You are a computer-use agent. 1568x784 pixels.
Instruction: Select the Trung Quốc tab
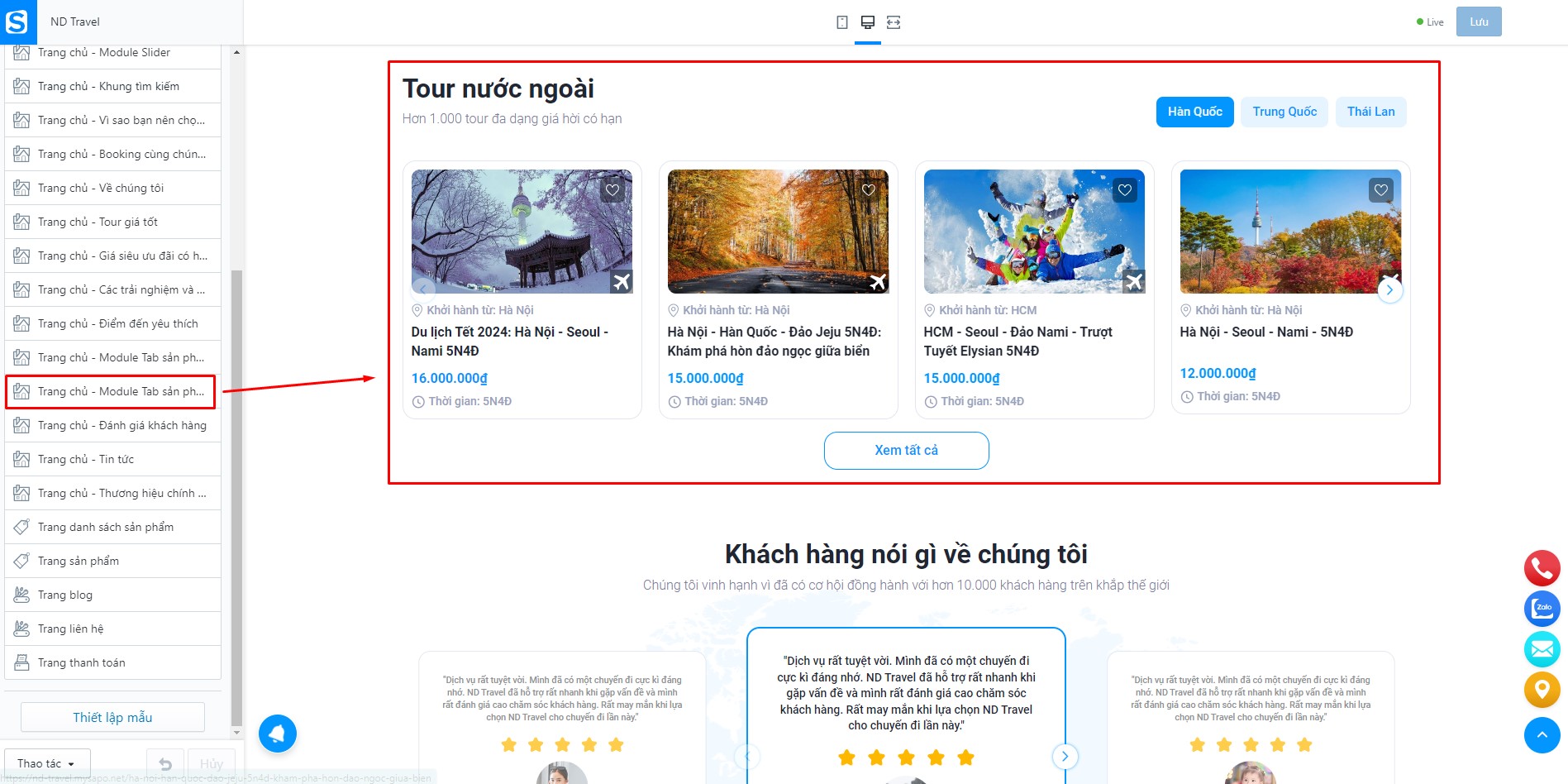click(1284, 112)
